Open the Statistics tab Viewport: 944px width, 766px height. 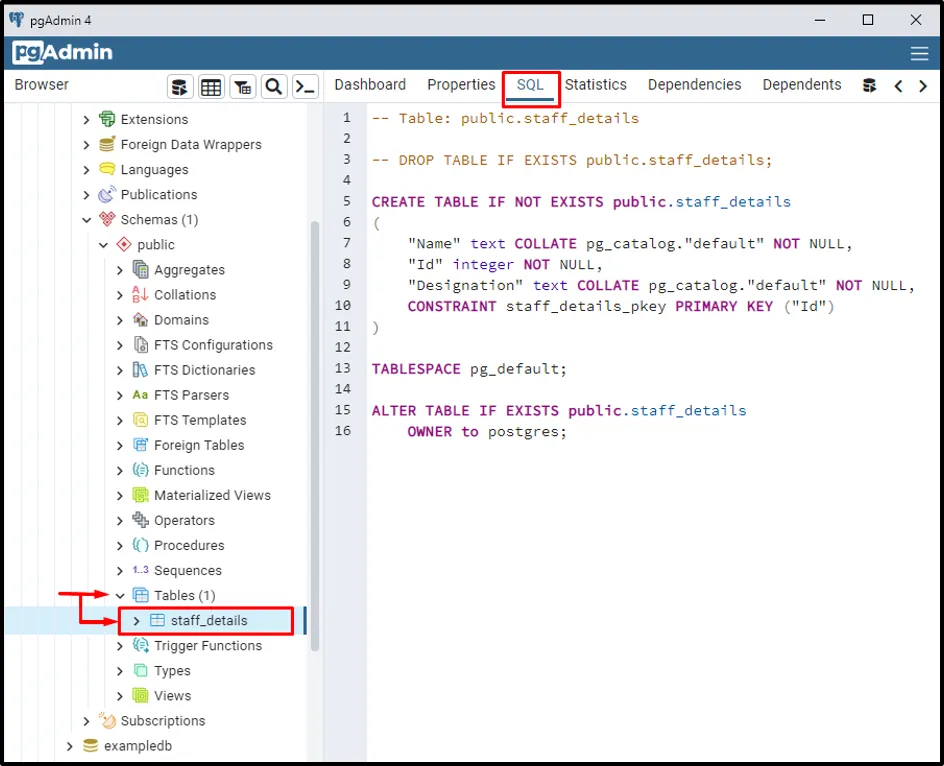[595, 85]
